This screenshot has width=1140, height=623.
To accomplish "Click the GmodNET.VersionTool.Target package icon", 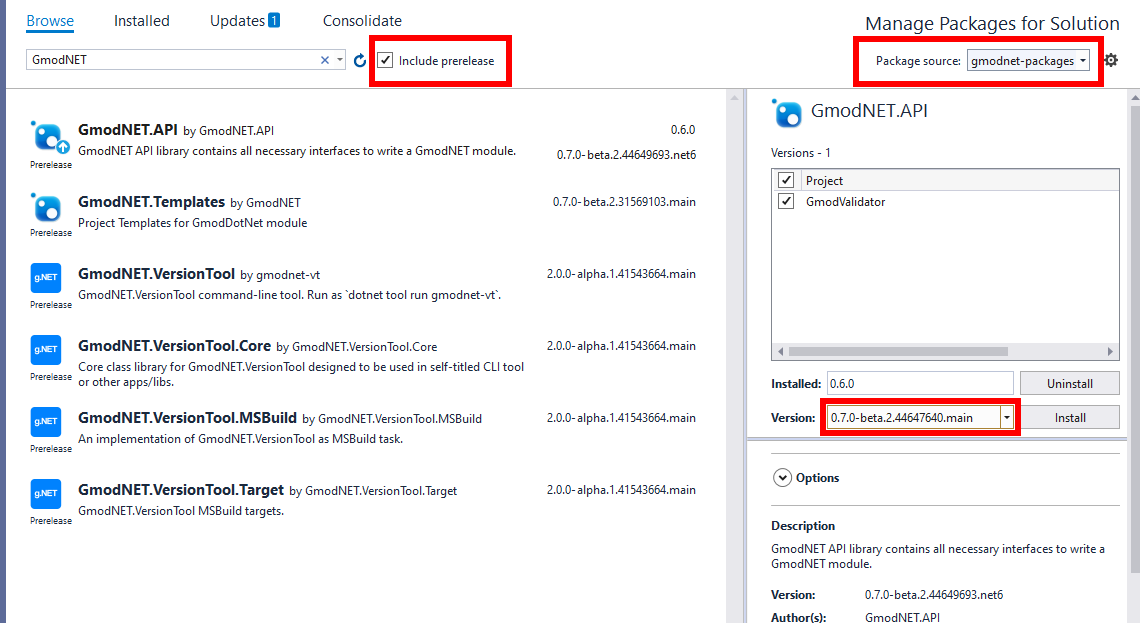I will [x=47, y=494].
